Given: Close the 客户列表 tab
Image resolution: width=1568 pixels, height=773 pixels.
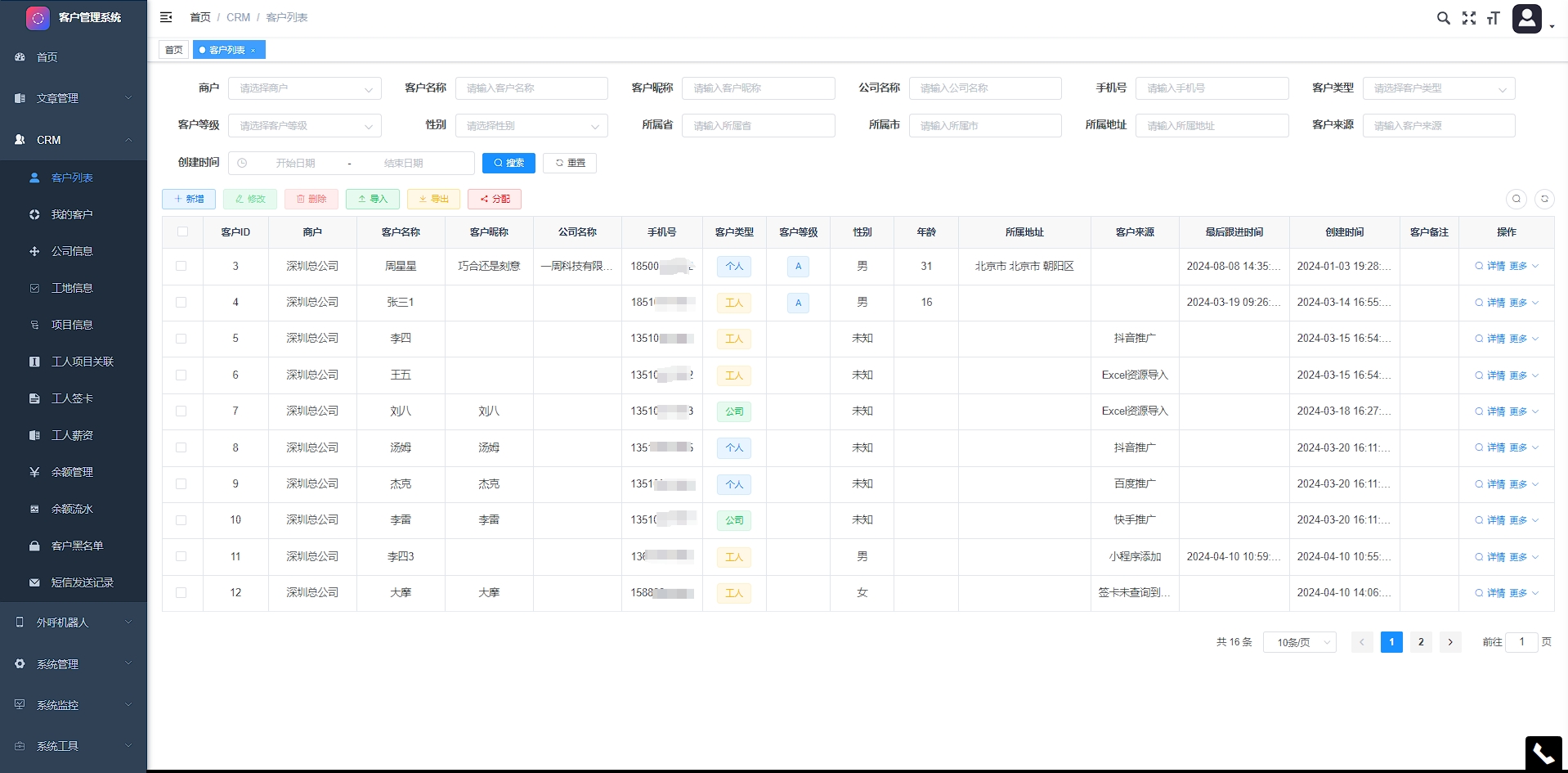Looking at the screenshot, I should point(253,51).
